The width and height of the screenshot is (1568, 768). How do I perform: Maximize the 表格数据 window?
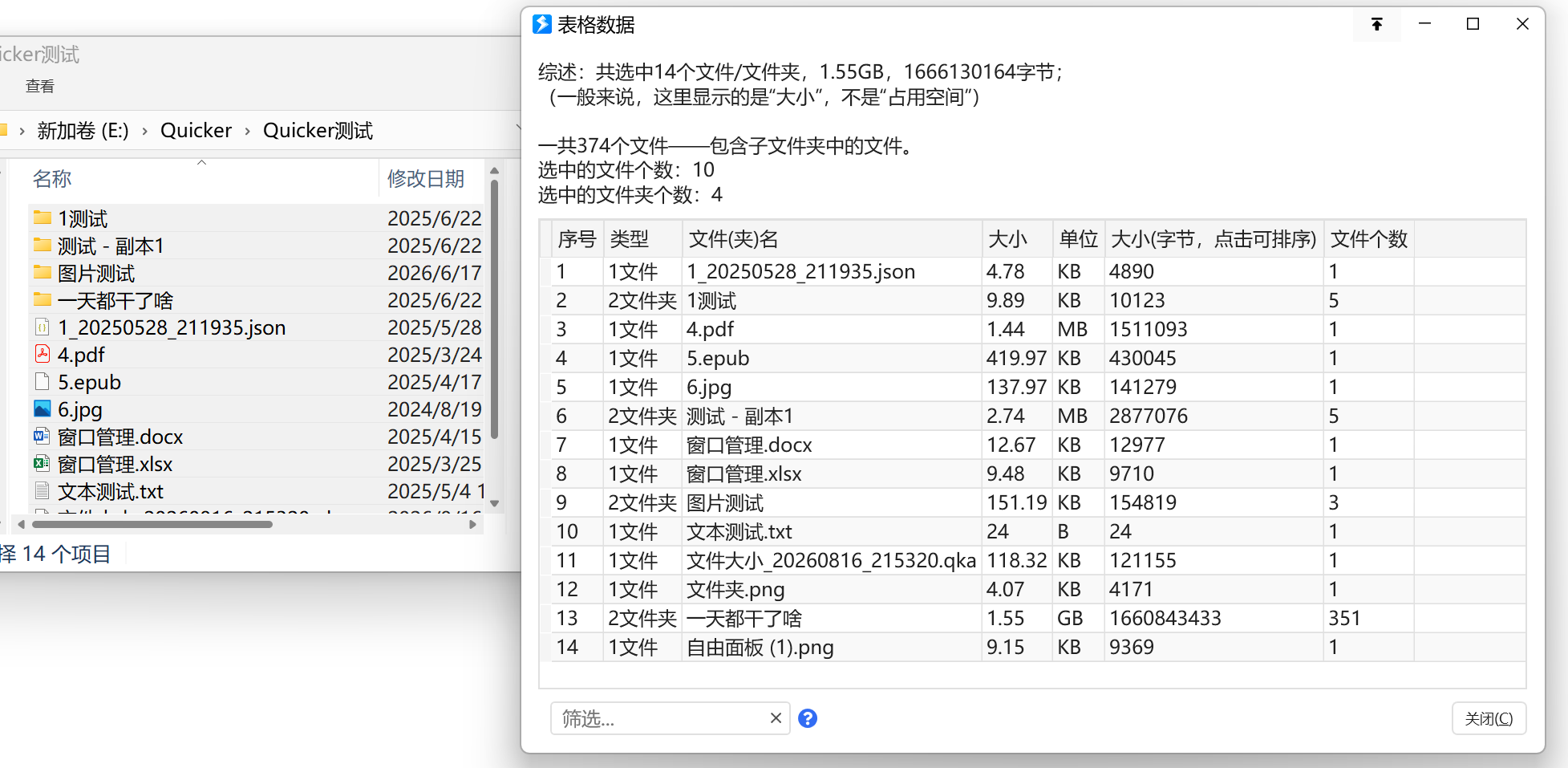[1473, 24]
